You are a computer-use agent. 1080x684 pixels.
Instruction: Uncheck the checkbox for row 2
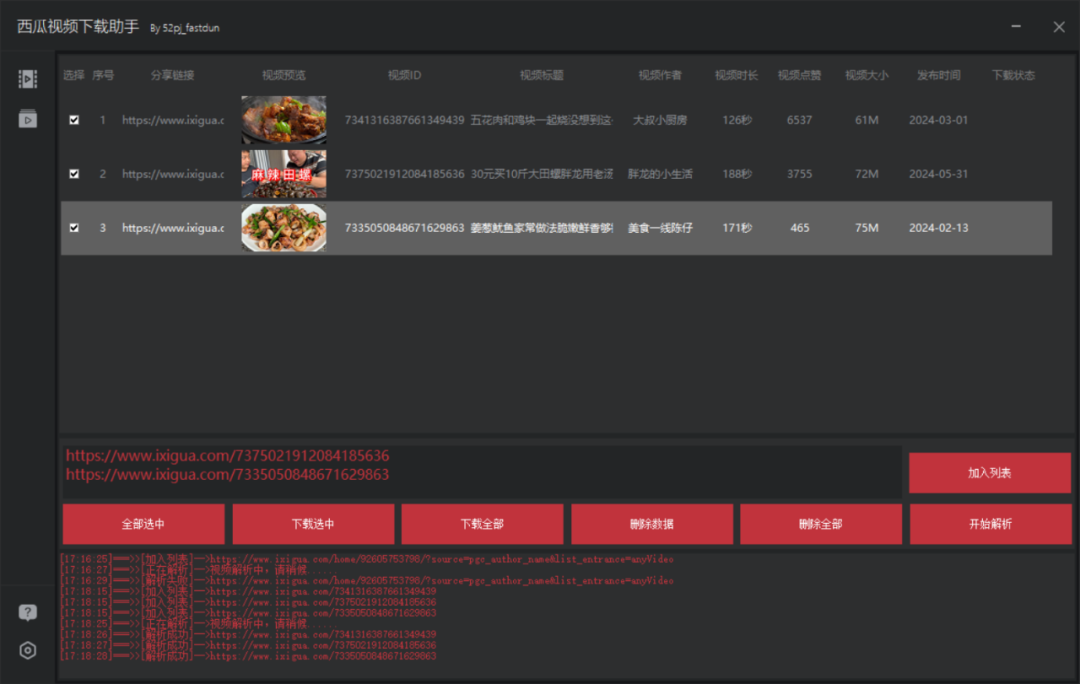(x=74, y=174)
